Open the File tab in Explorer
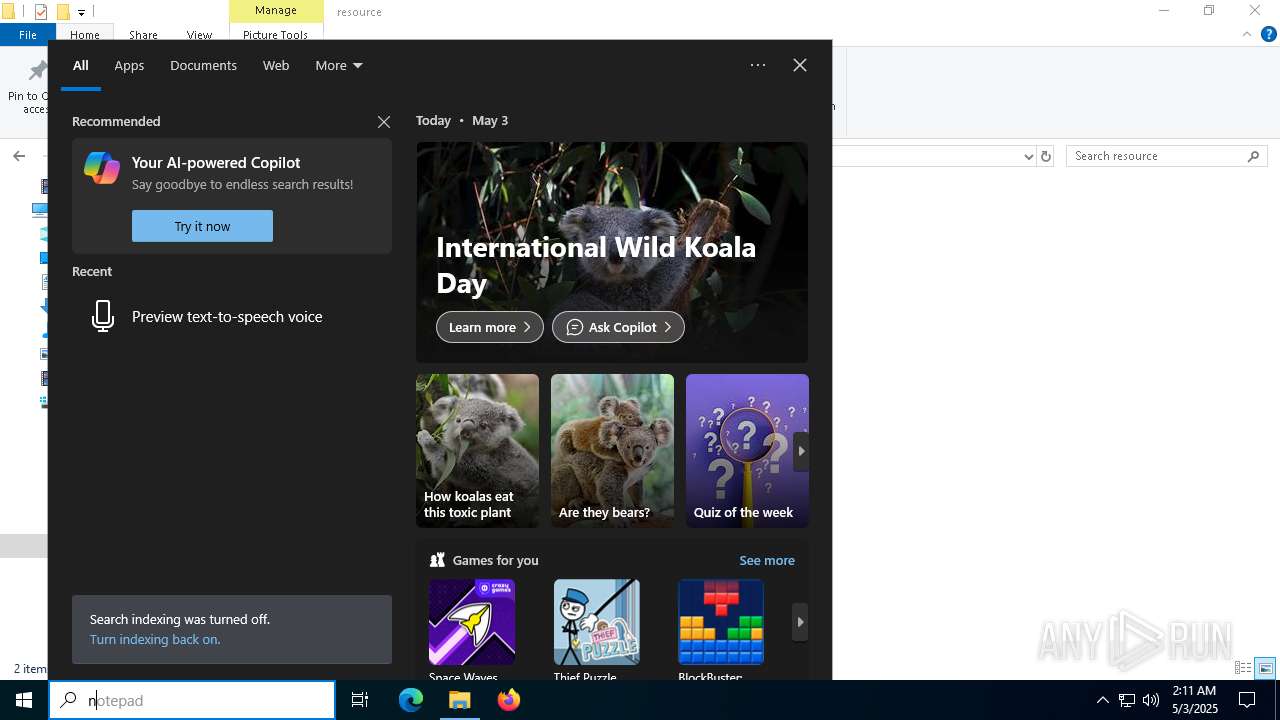Screen dimensions: 1280x720 [x=28, y=35]
